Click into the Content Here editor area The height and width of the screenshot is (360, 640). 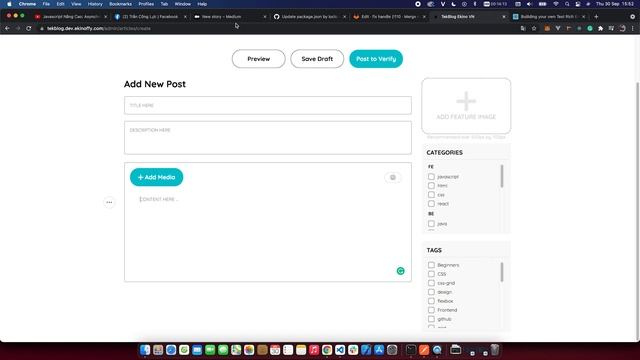point(268,233)
